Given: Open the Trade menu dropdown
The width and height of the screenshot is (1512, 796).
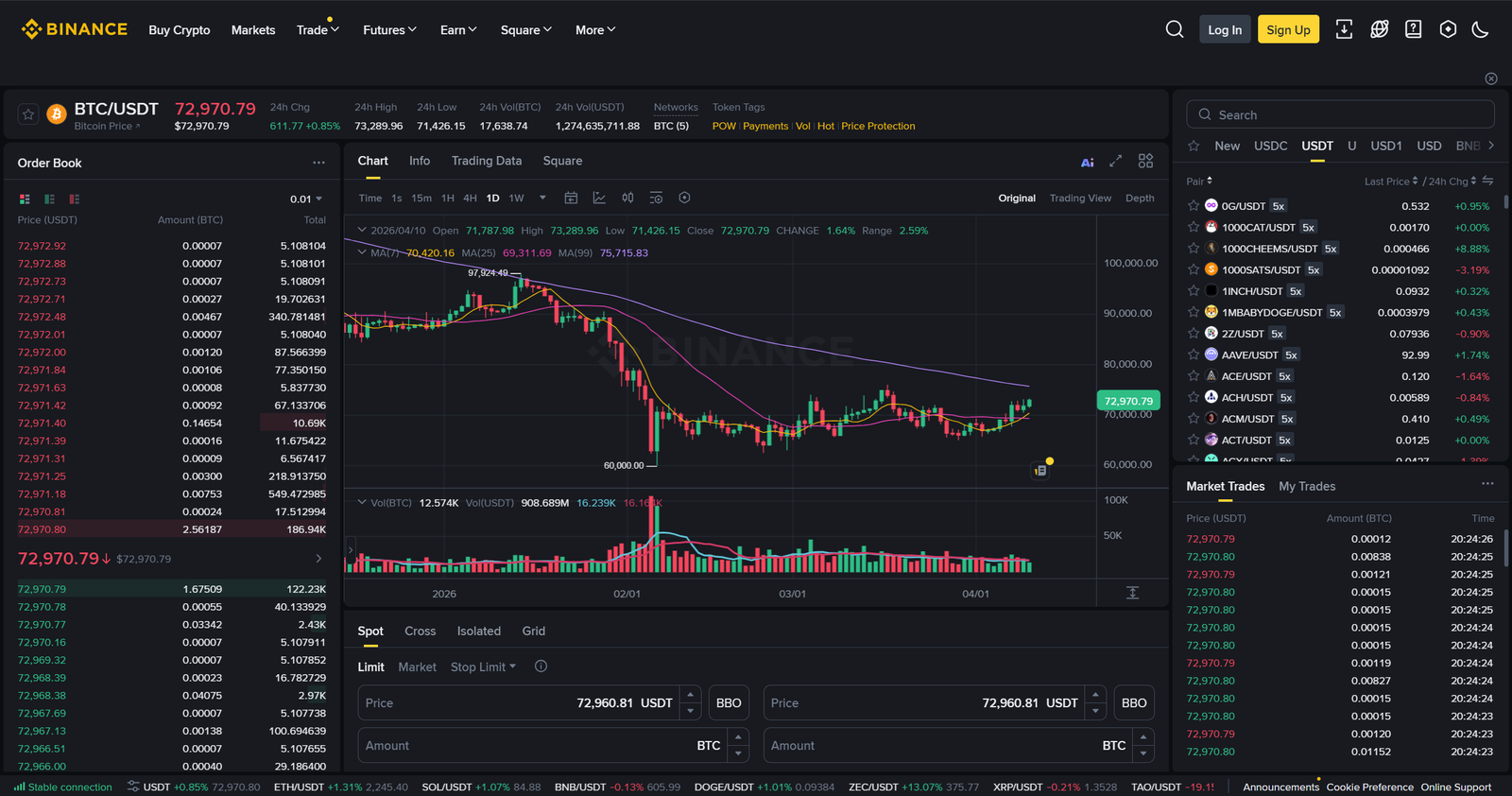Looking at the screenshot, I should click(x=318, y=30).
